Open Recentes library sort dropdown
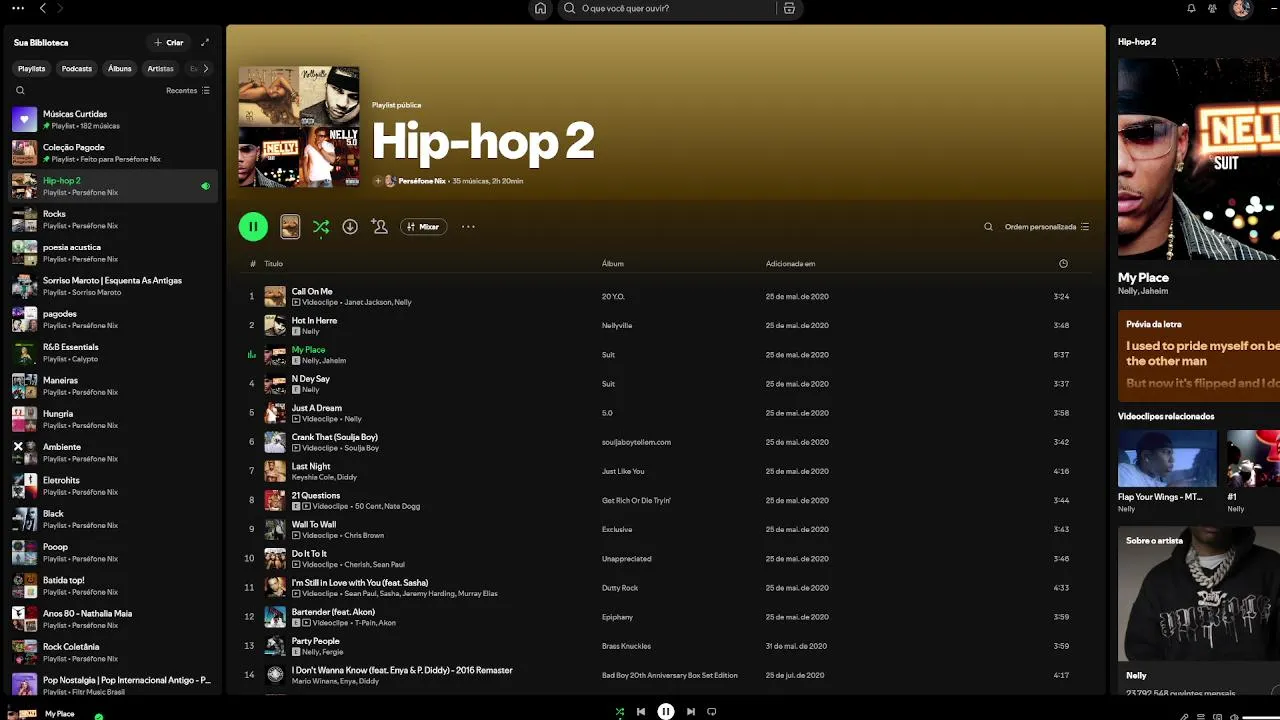This screenshot has height=720, width=1280. coord(188,90)
